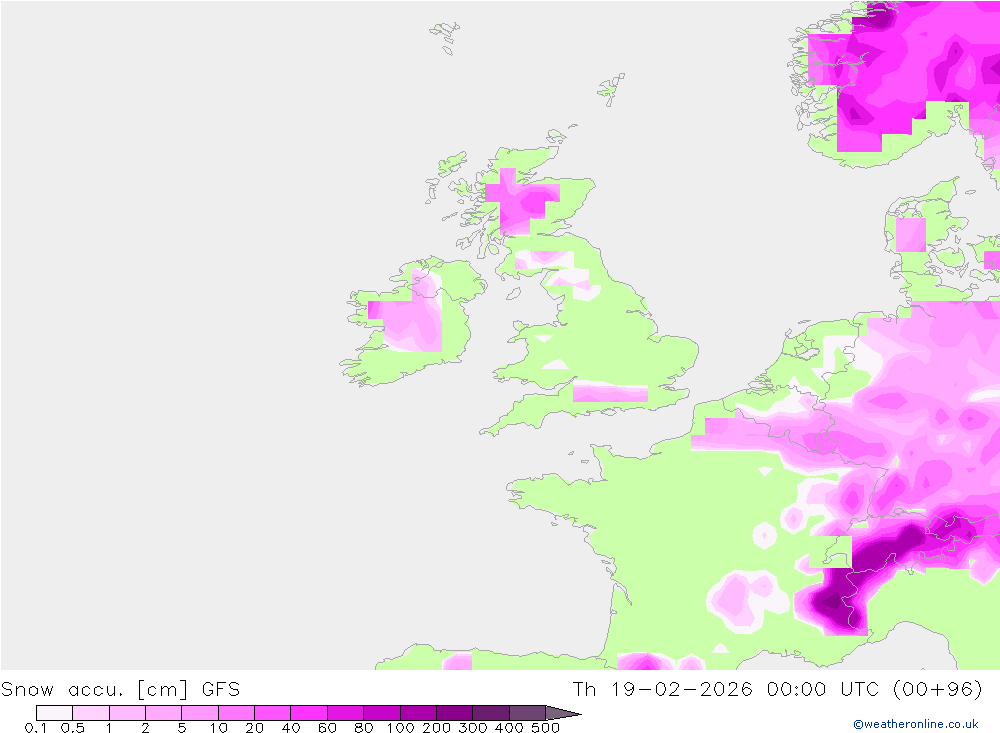Click the 20–40 cm legend swatch
This screenshot has height=733, width=1000.
(x=273, y=713)
